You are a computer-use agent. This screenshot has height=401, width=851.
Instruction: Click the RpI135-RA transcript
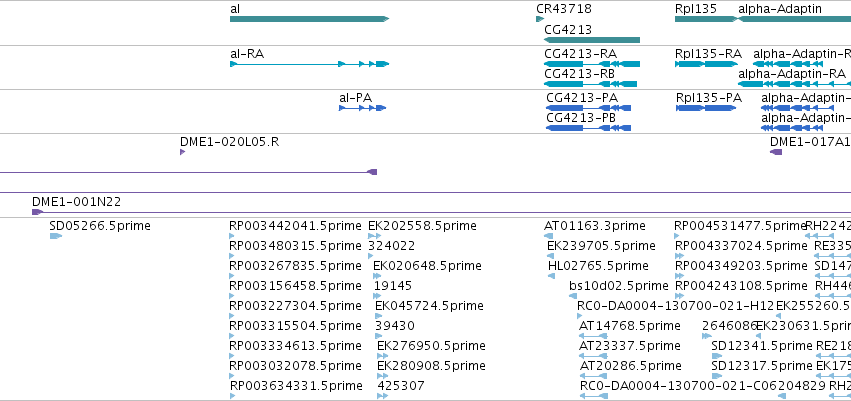click(x=706, y=64)
